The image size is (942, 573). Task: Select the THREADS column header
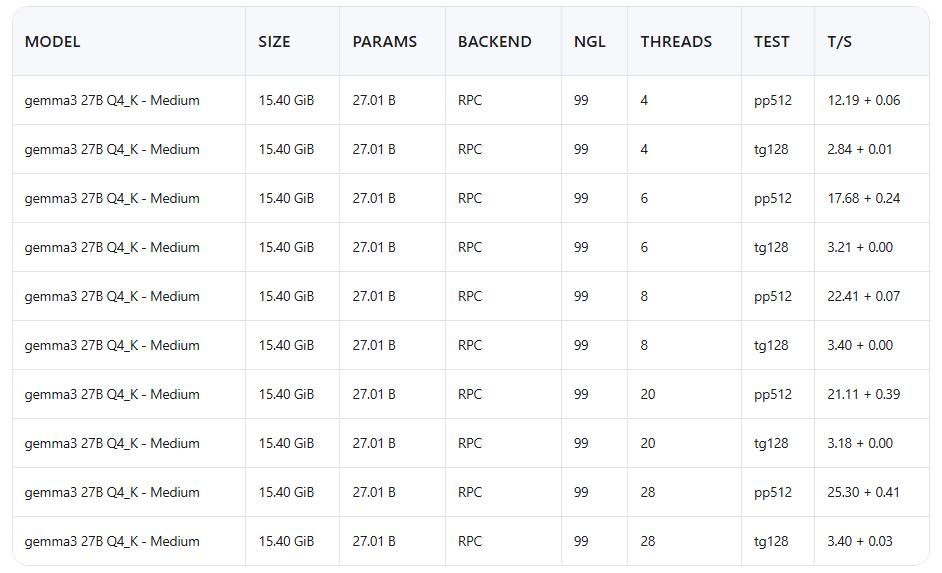(x=676, y=42)
